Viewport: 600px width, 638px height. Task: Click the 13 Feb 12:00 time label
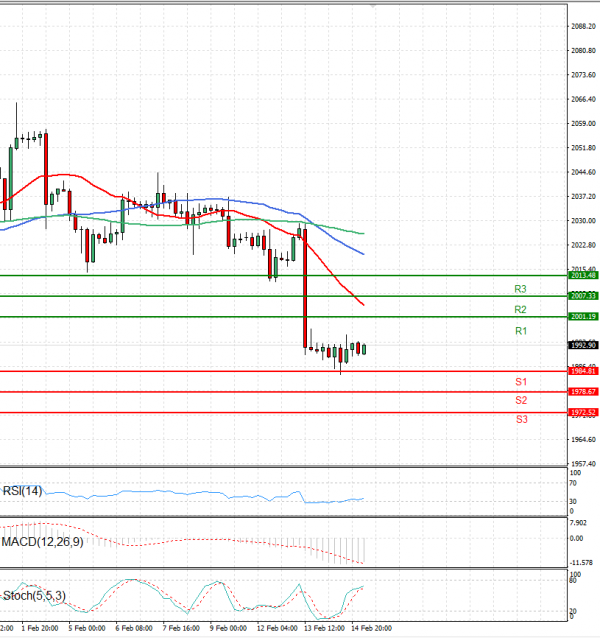(324, 628)
